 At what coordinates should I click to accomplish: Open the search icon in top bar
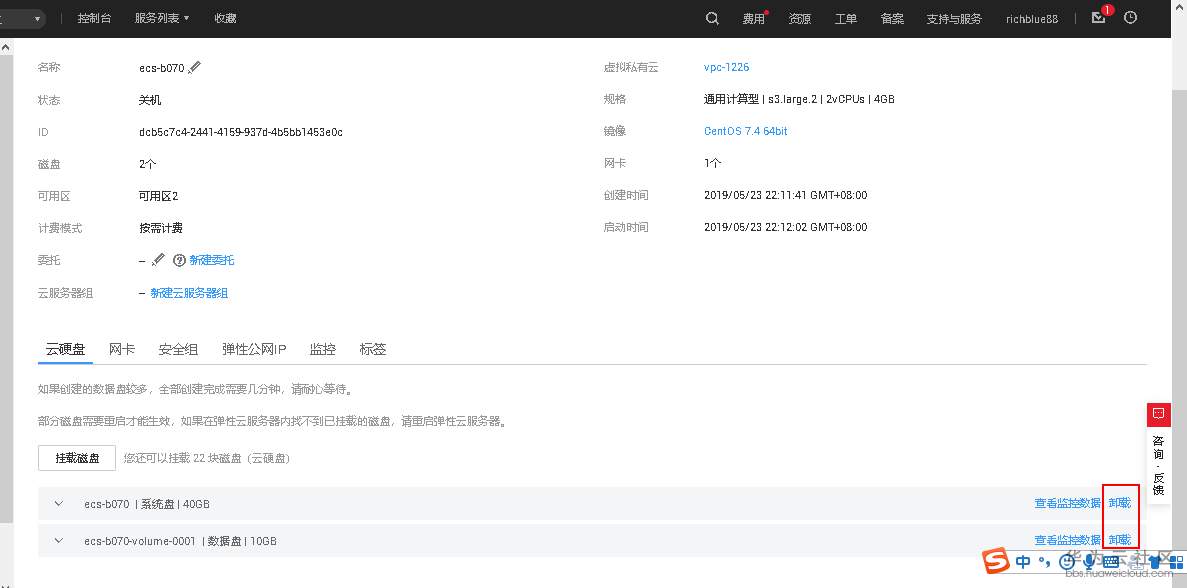pyautogui.click(x=712, y=18)
